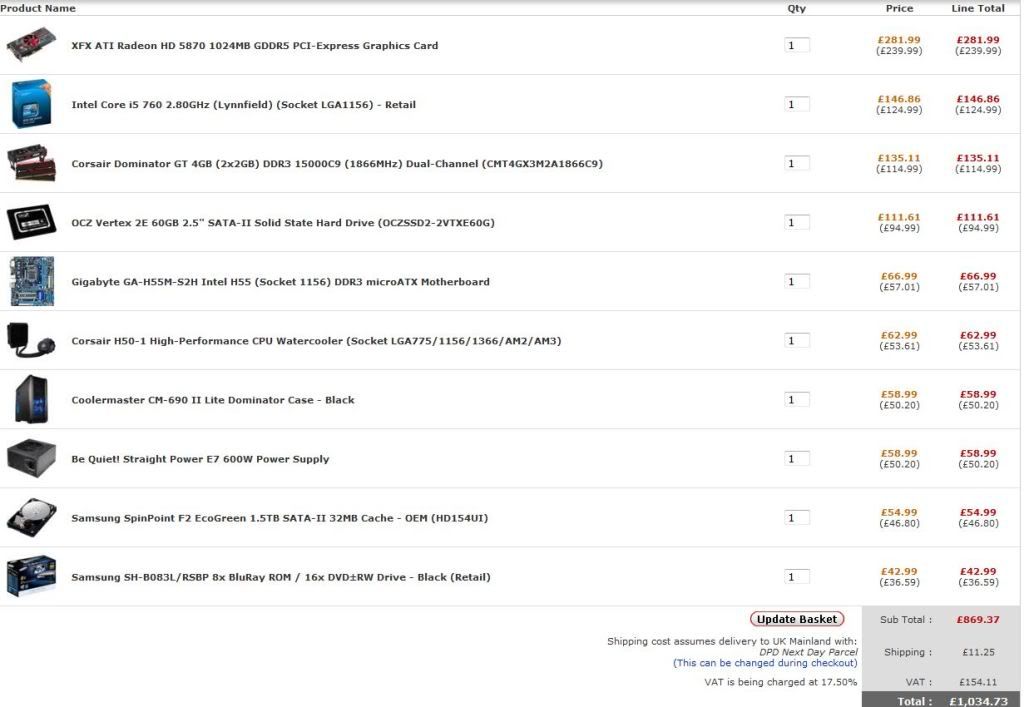Click the £62.99 line total for Corsair H50-1
The image size is (1024, 707).
pyautogui.click(x=978, y=335)
